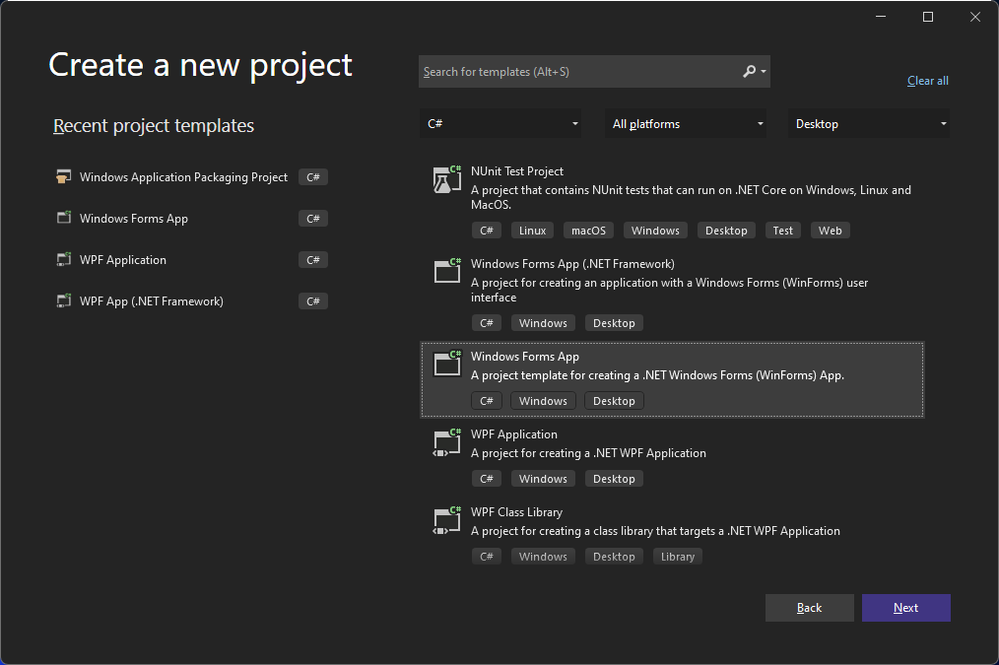
Task: Click the WPF Application template icon in the list
Action: pos(447,443)
